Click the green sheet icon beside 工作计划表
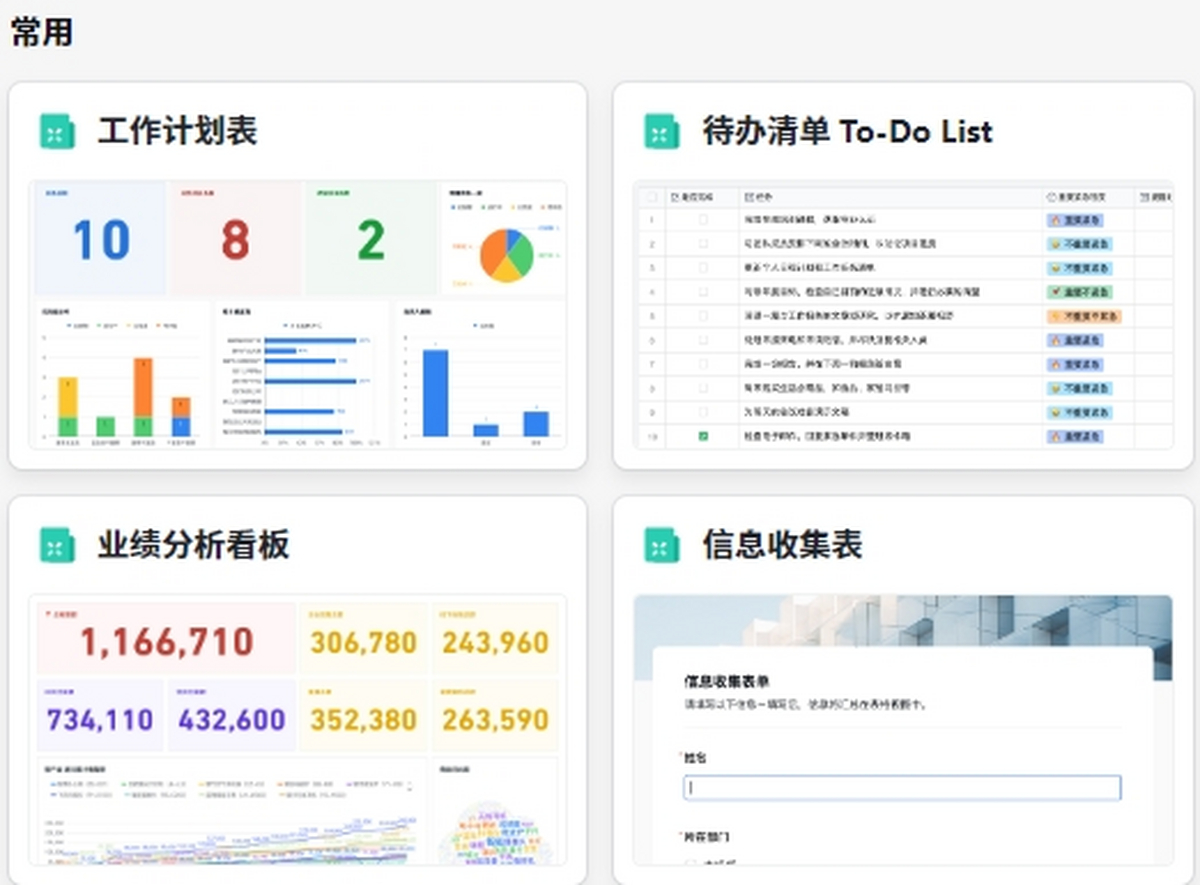Screen dimensions: 1200x885 [x=57, y=131]
